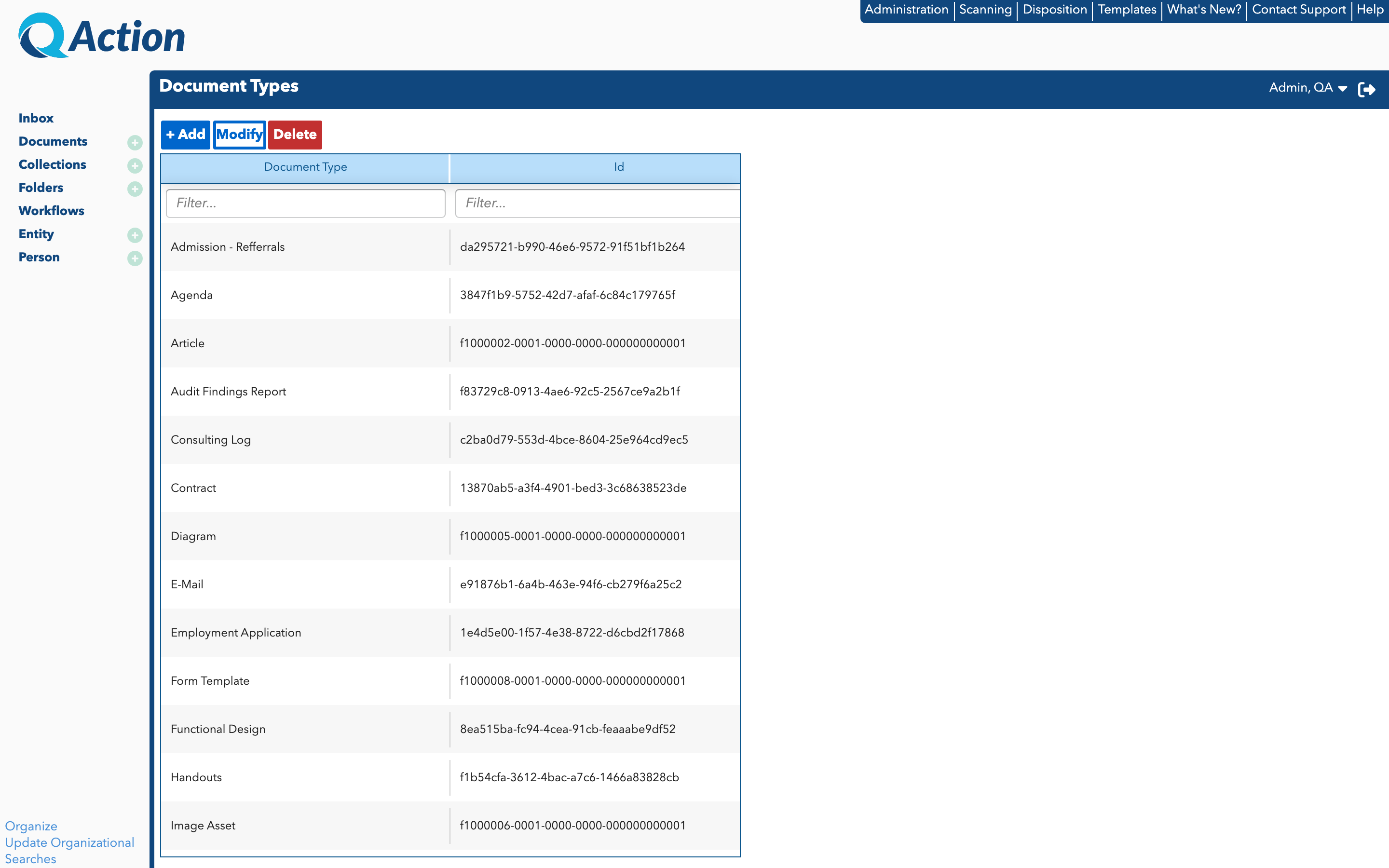
Task: Open Person in sidebar
Action: [x=39, y=257]
